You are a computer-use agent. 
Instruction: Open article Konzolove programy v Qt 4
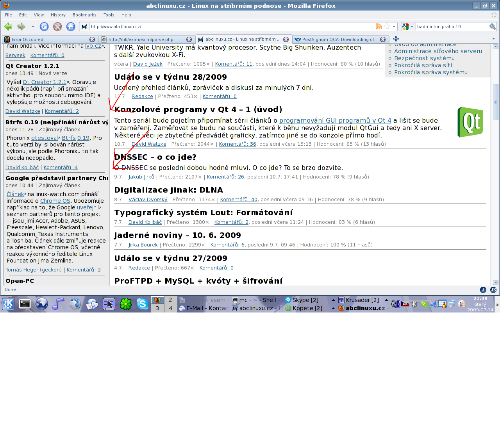198,110
